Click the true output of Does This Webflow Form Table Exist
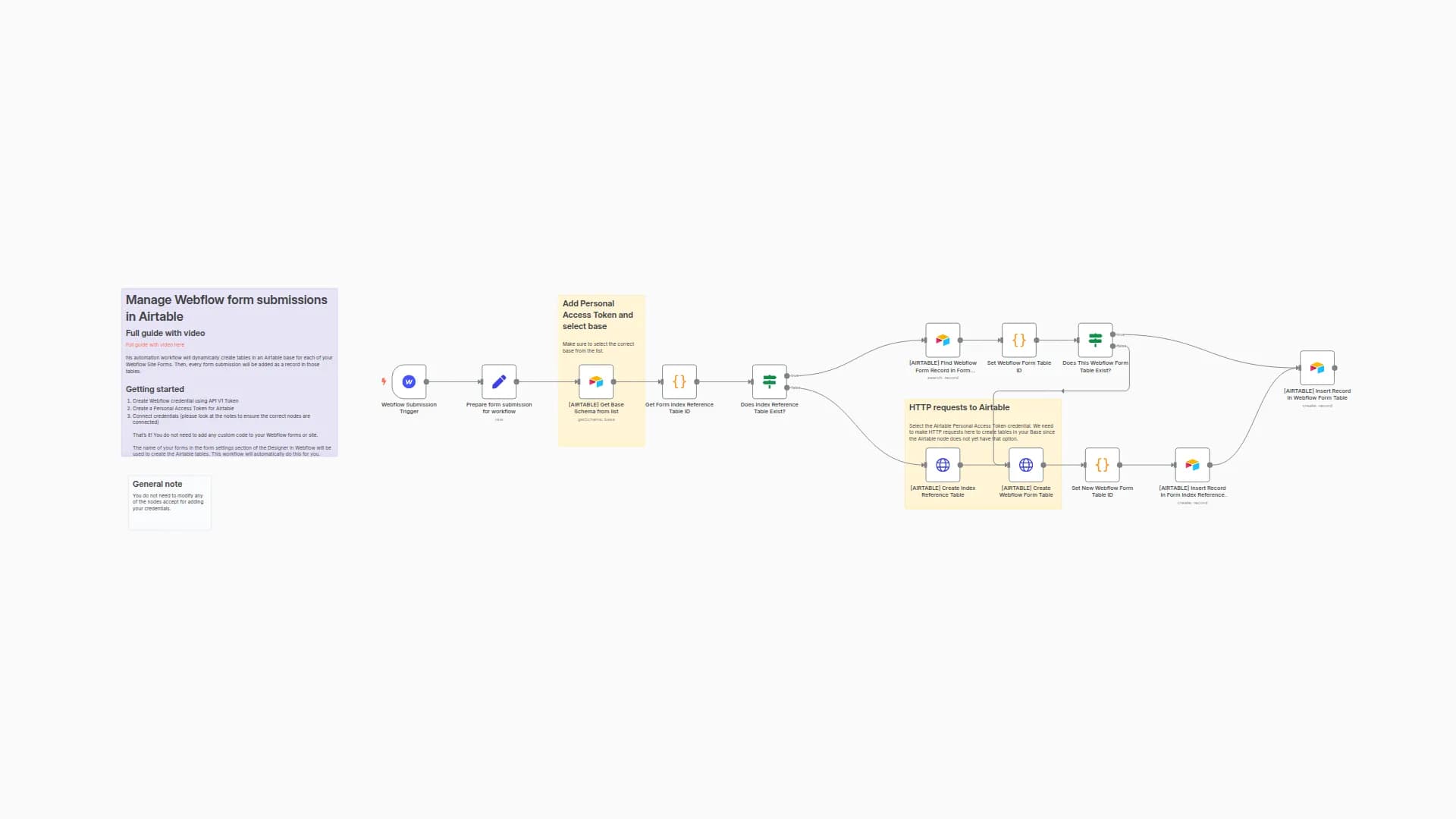Viewport: 1456px width, 819px height. [1112, 334]
